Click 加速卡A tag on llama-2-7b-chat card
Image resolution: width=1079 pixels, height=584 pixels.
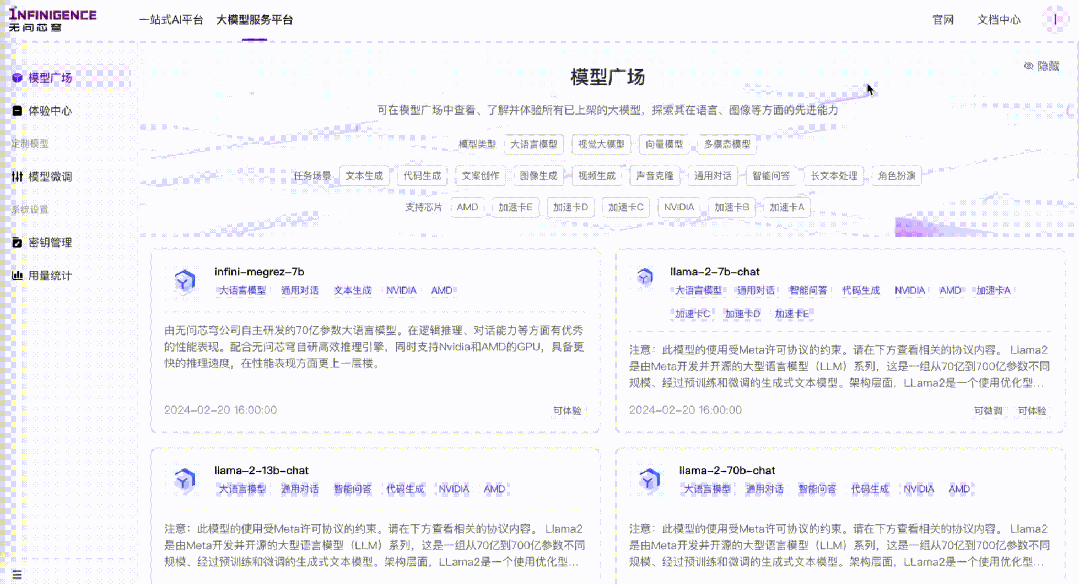(x=994, y=291)
